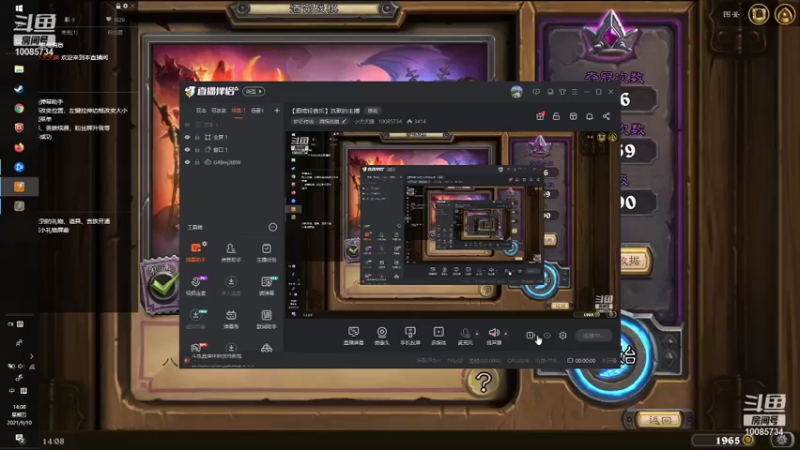The width and height of the screenshot is (800, 450).
Task: Open the hamburger menu in title bar
Action: click(574, 92)
